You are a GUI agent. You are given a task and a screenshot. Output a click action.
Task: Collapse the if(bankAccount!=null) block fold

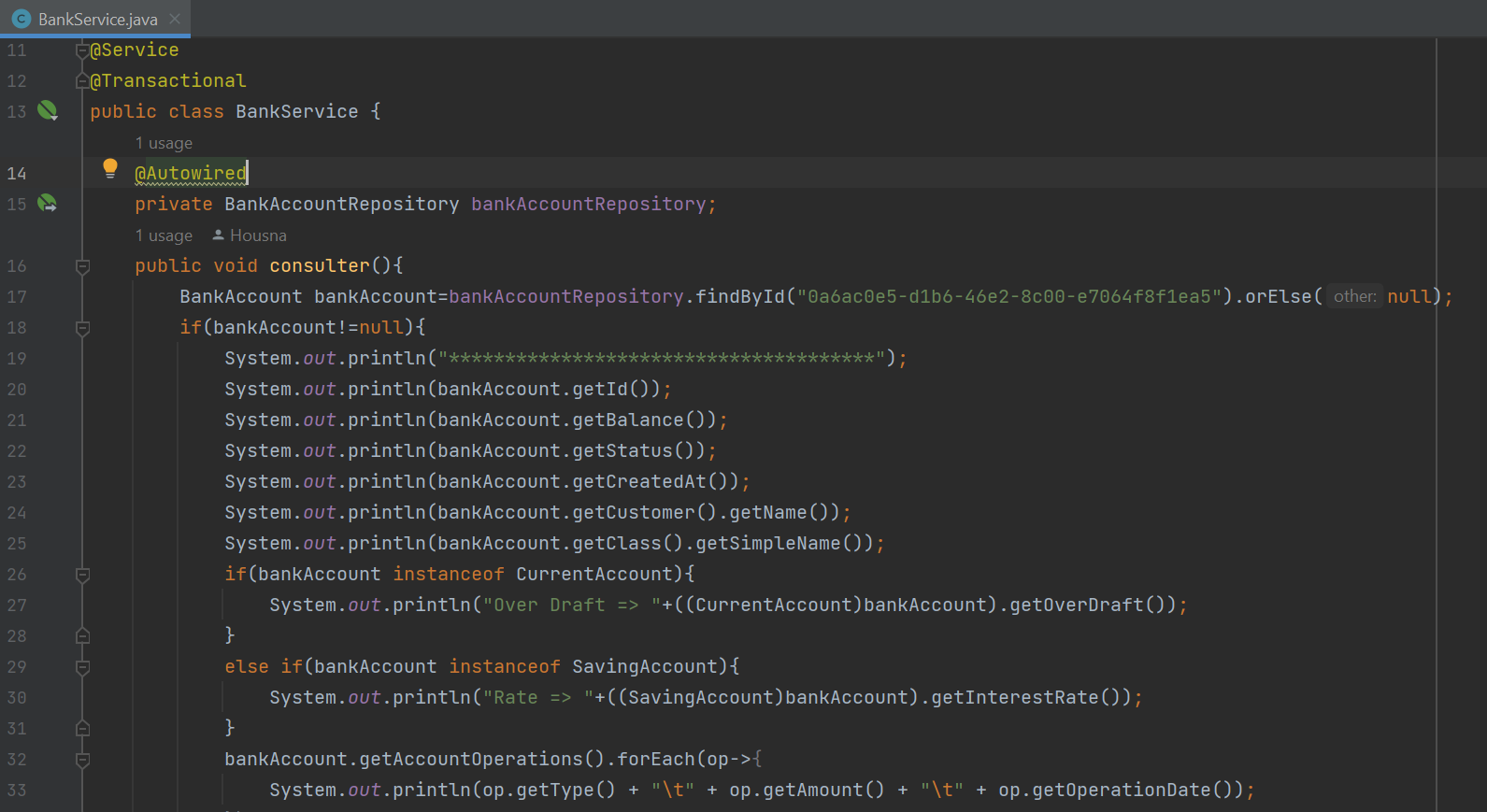(x=82, y=328)
